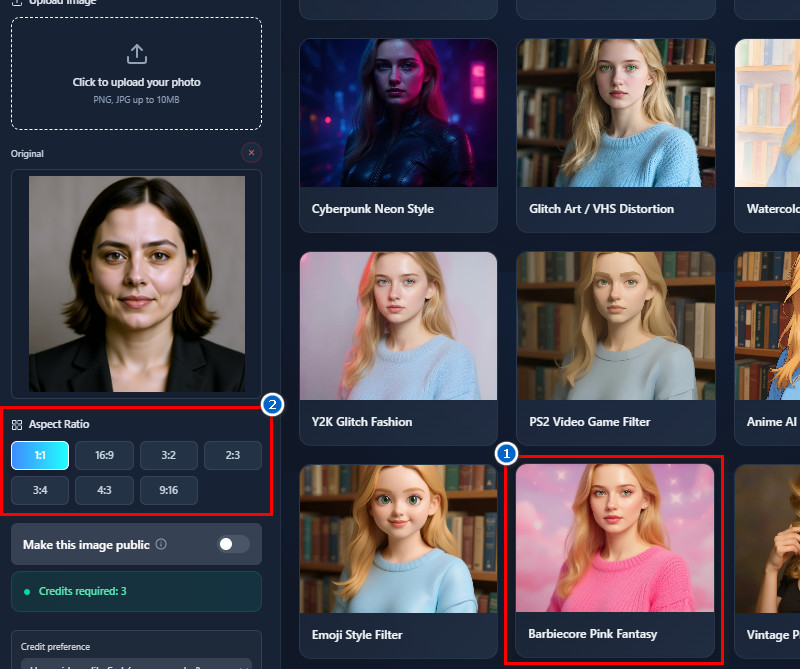Open the Watercolor style card
Viewport: 800px width, 669px height.
coord(767,135)
